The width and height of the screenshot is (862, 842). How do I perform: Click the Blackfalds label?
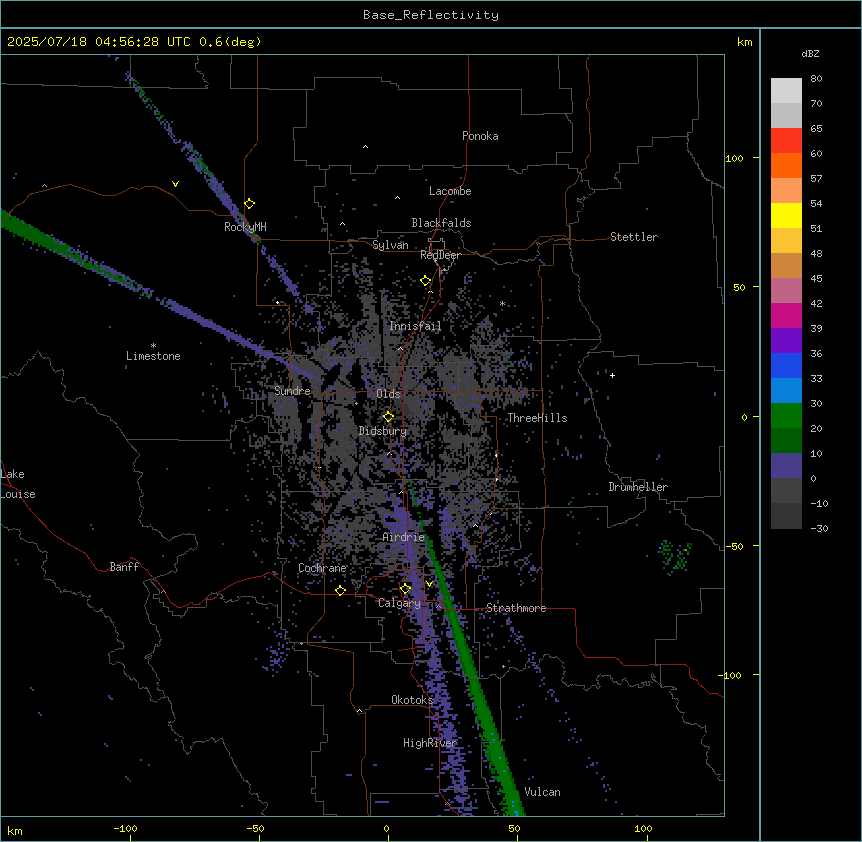(x=441, y=223)
